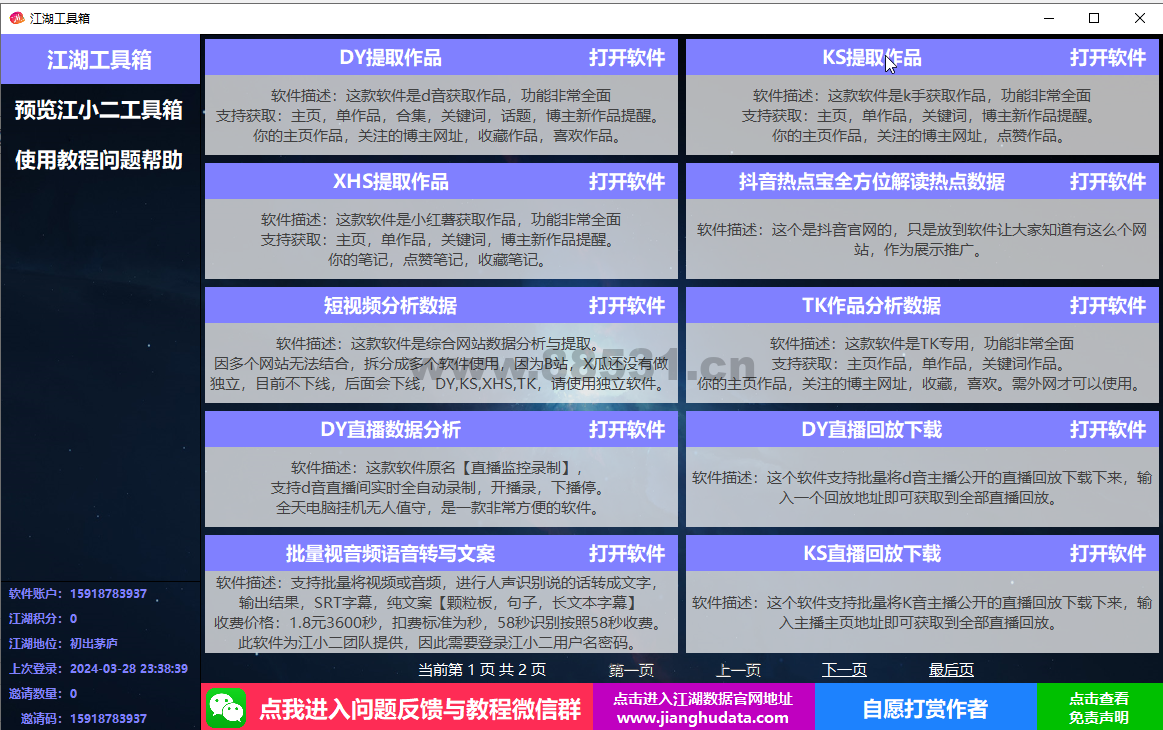Click the 抖音热点宝全方位解读热点数据 title
The image size is (1163, 730).
[x=872, y=182]
